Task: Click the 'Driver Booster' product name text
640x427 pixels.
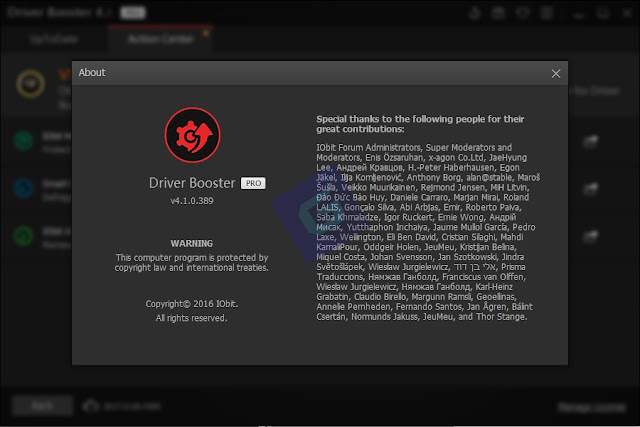Action: (x=192, y=183)
